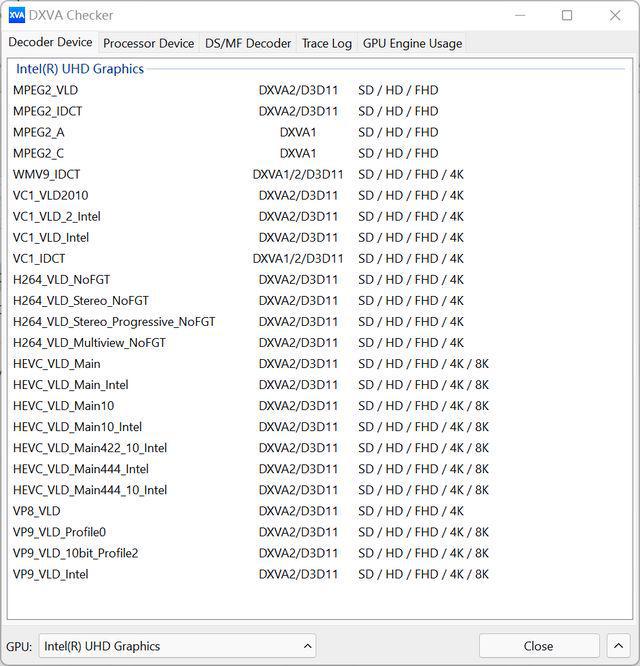Image resolution: width=640 pixels, height=666 pixels.
Task: Open the GPU Engine Usage tab
Action: pyautogui.click(x=412, y=43)
